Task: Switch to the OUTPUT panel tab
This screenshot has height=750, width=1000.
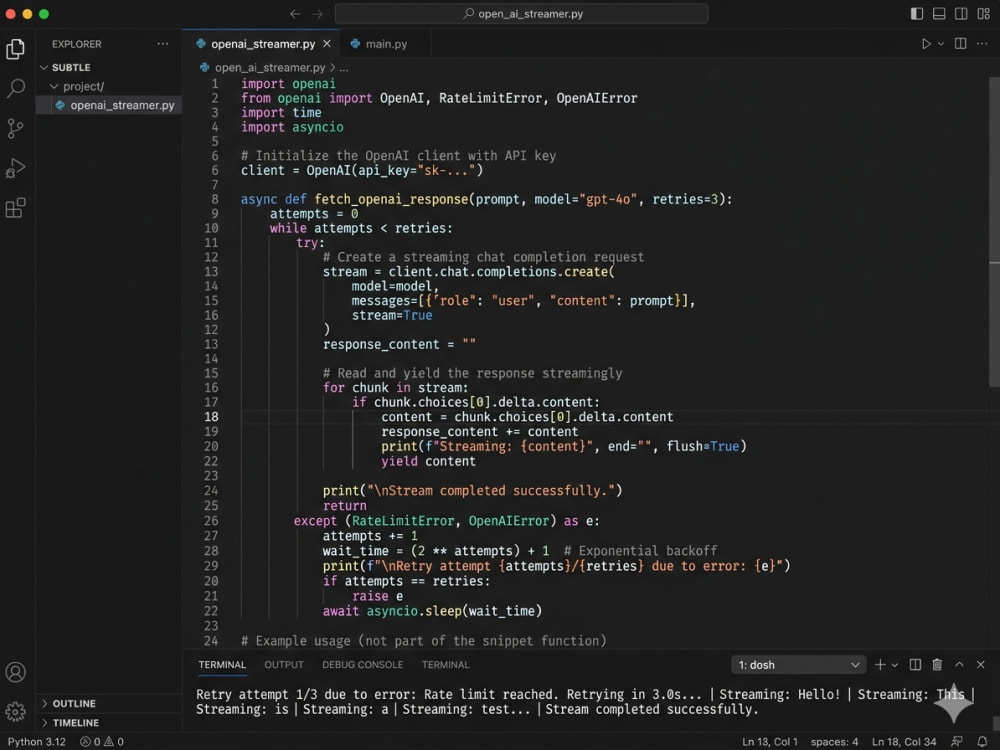Action: click(284, 665)
